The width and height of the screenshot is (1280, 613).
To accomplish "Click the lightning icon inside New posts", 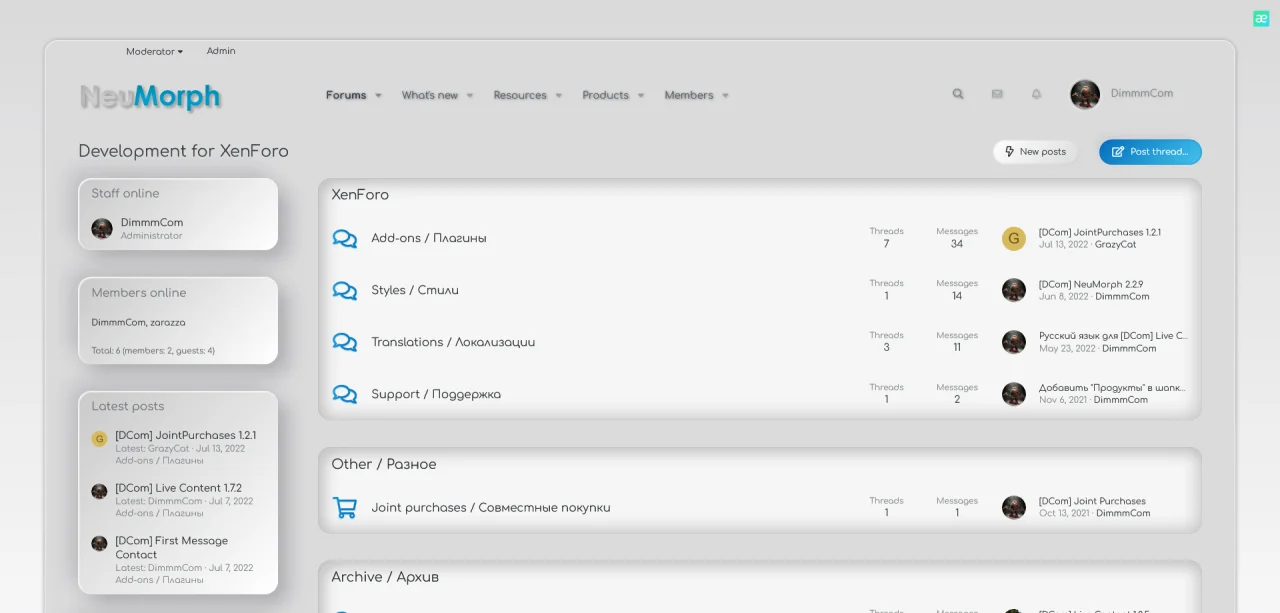I will coord(1009,151).
